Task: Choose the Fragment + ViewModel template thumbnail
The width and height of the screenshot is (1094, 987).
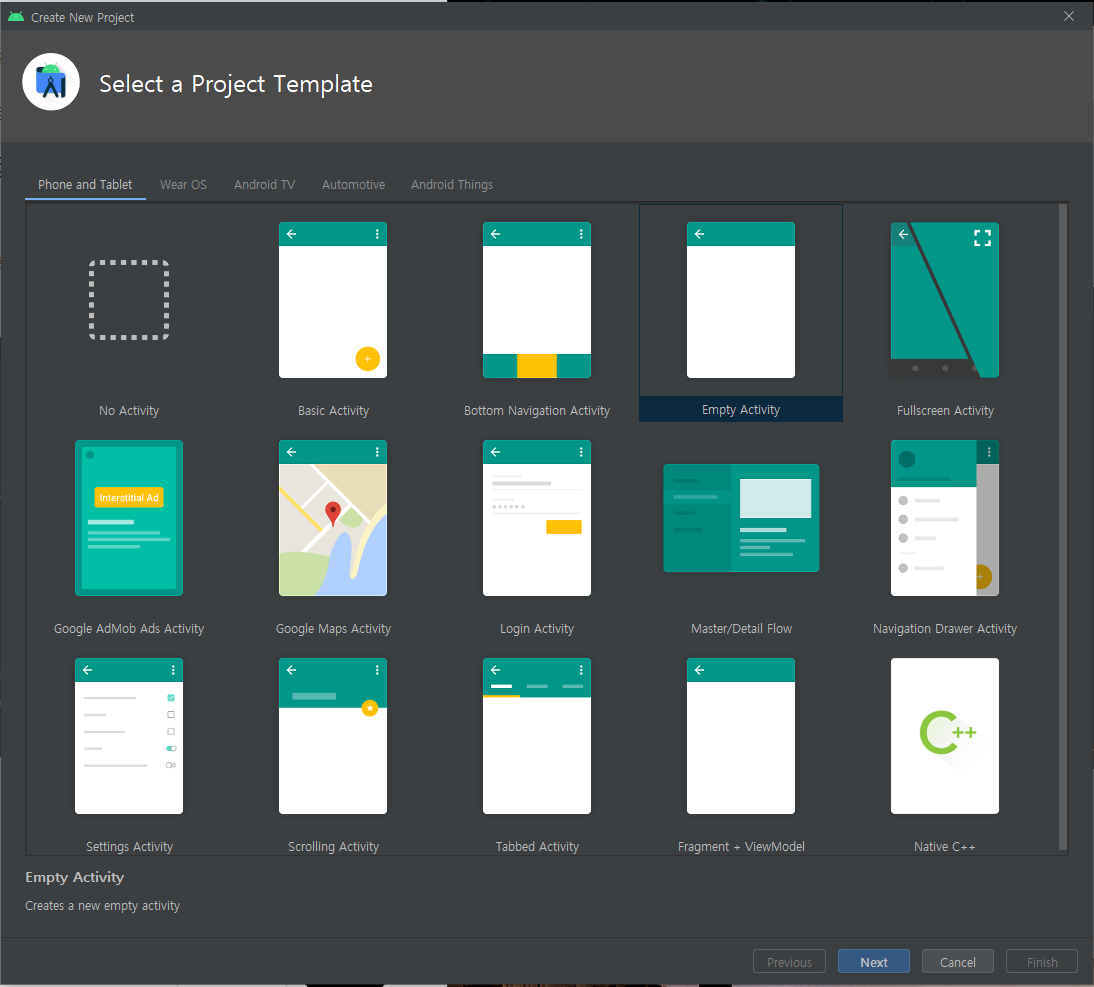Action: click(x=740, y=736)
